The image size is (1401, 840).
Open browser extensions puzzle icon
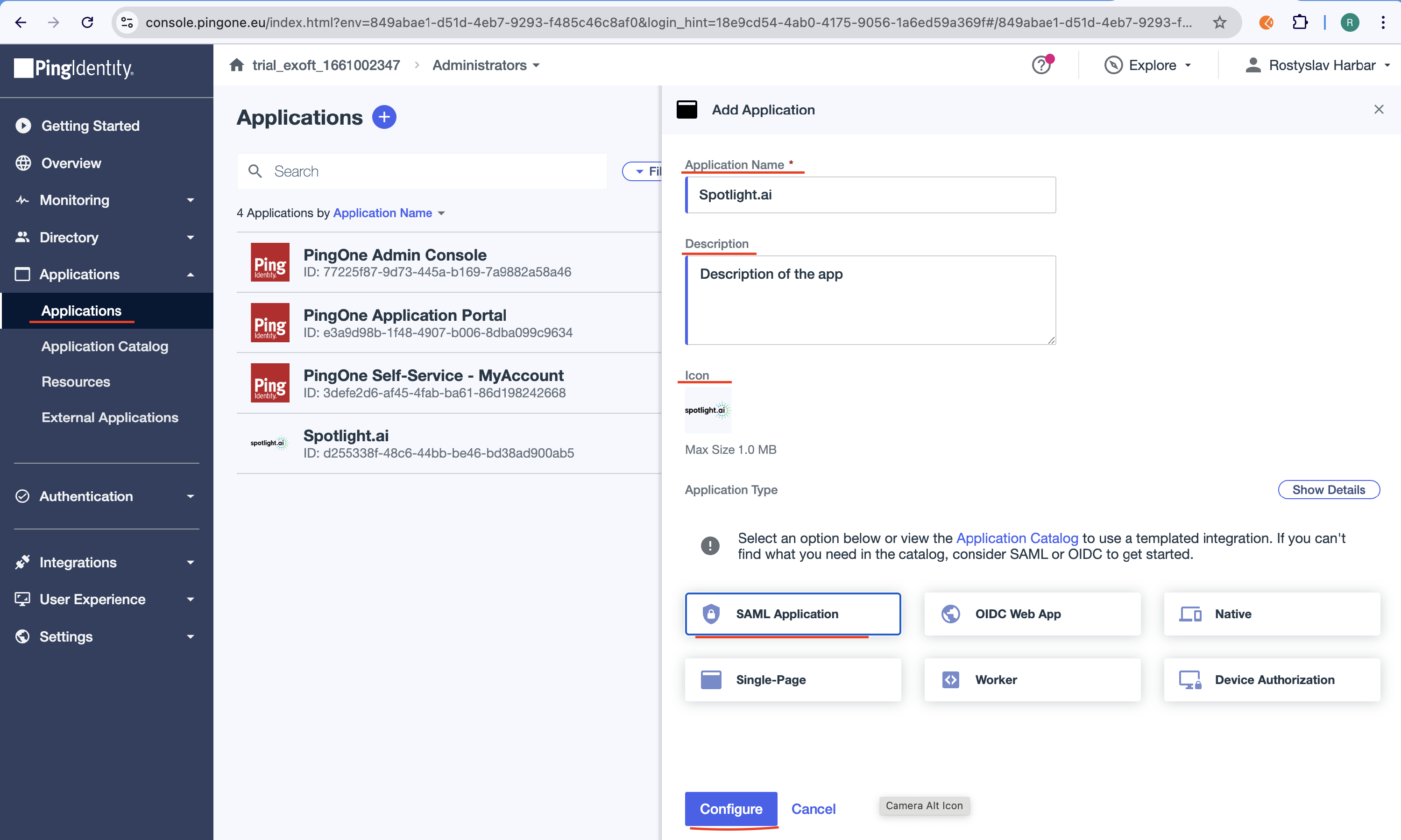(1300, 22)
